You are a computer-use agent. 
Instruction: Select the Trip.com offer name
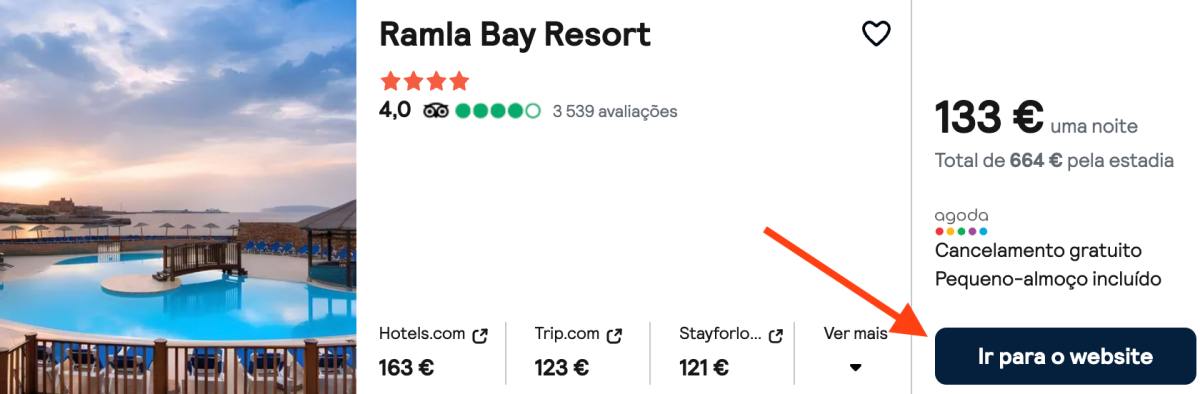point(567,334)
